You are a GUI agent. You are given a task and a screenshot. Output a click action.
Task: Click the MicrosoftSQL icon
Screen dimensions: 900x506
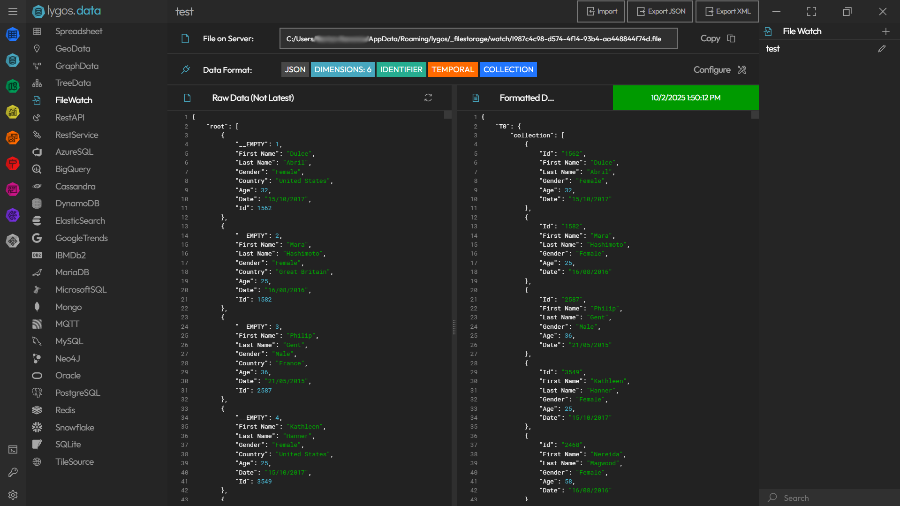pyautogui.click(x=37, y=290)
